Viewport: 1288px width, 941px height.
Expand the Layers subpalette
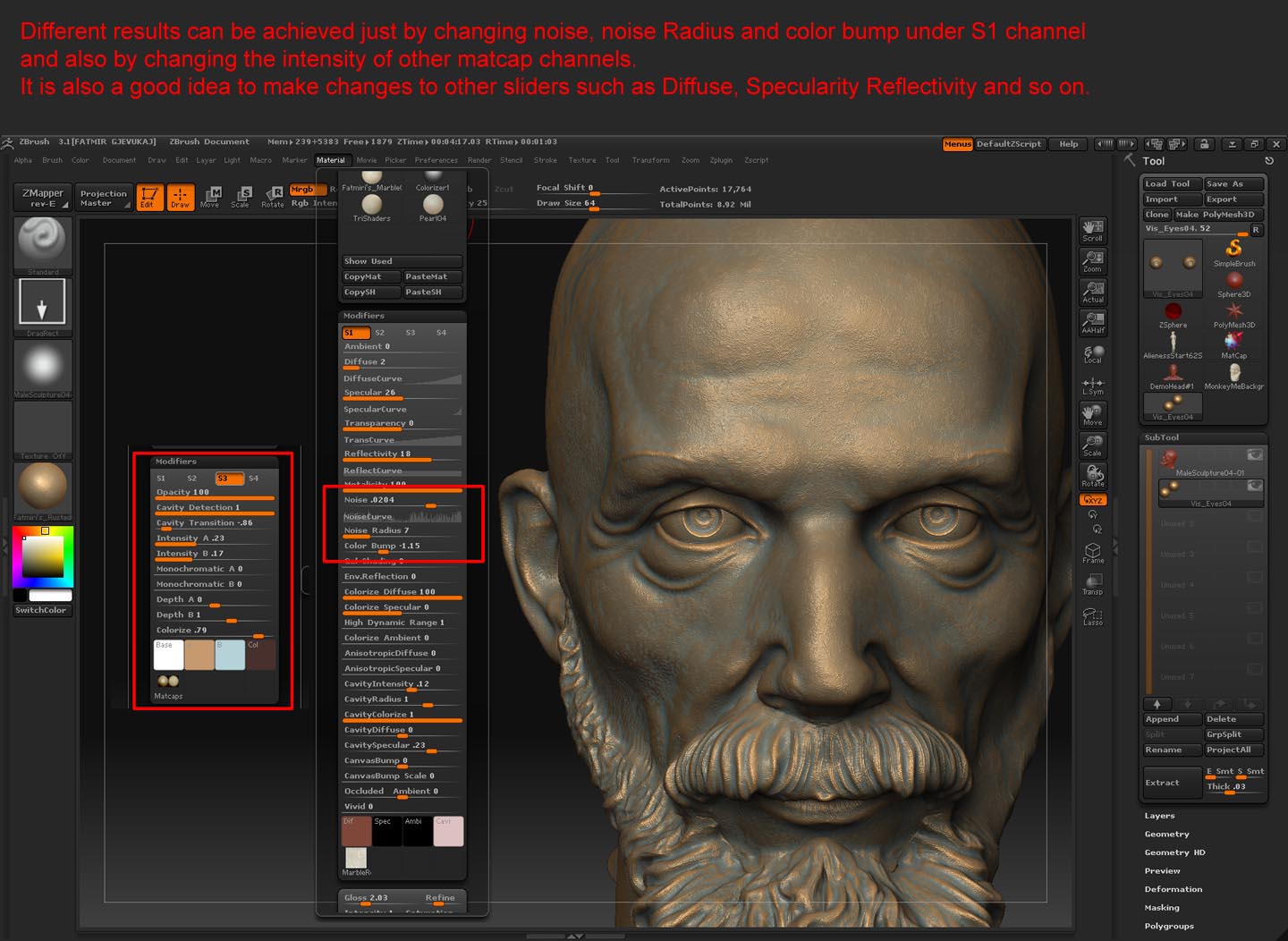coord(1159,816)
